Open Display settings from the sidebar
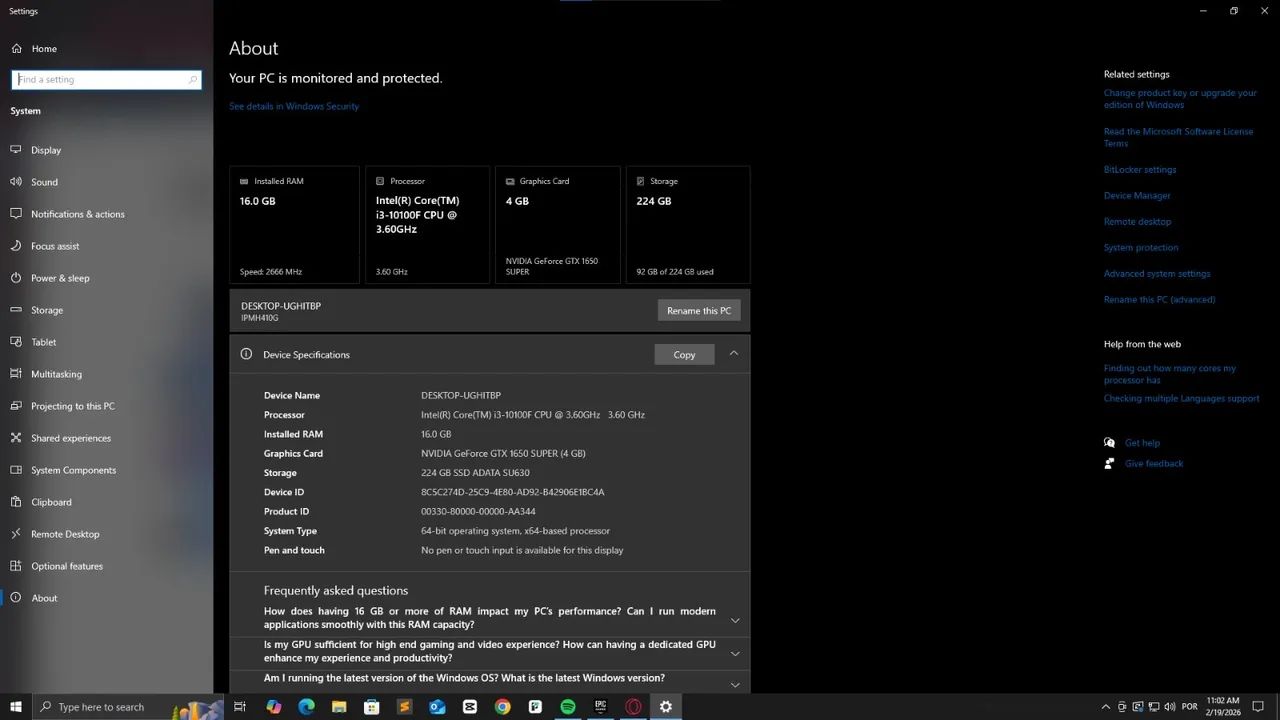The width and height of the screenshot is (1280, 720). click(x=46, y=149)
